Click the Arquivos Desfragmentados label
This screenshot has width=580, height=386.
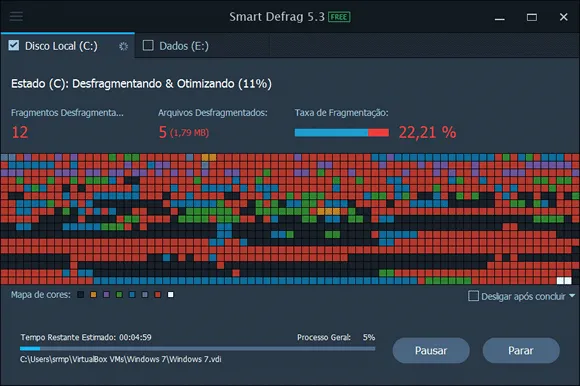[213, 113]
